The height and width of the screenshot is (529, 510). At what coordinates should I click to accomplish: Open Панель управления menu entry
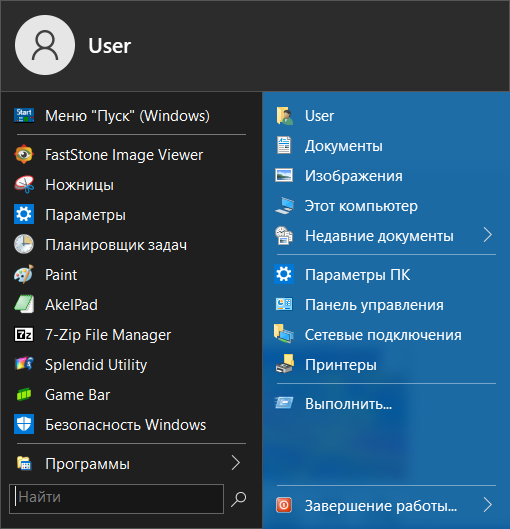(386, 305)
